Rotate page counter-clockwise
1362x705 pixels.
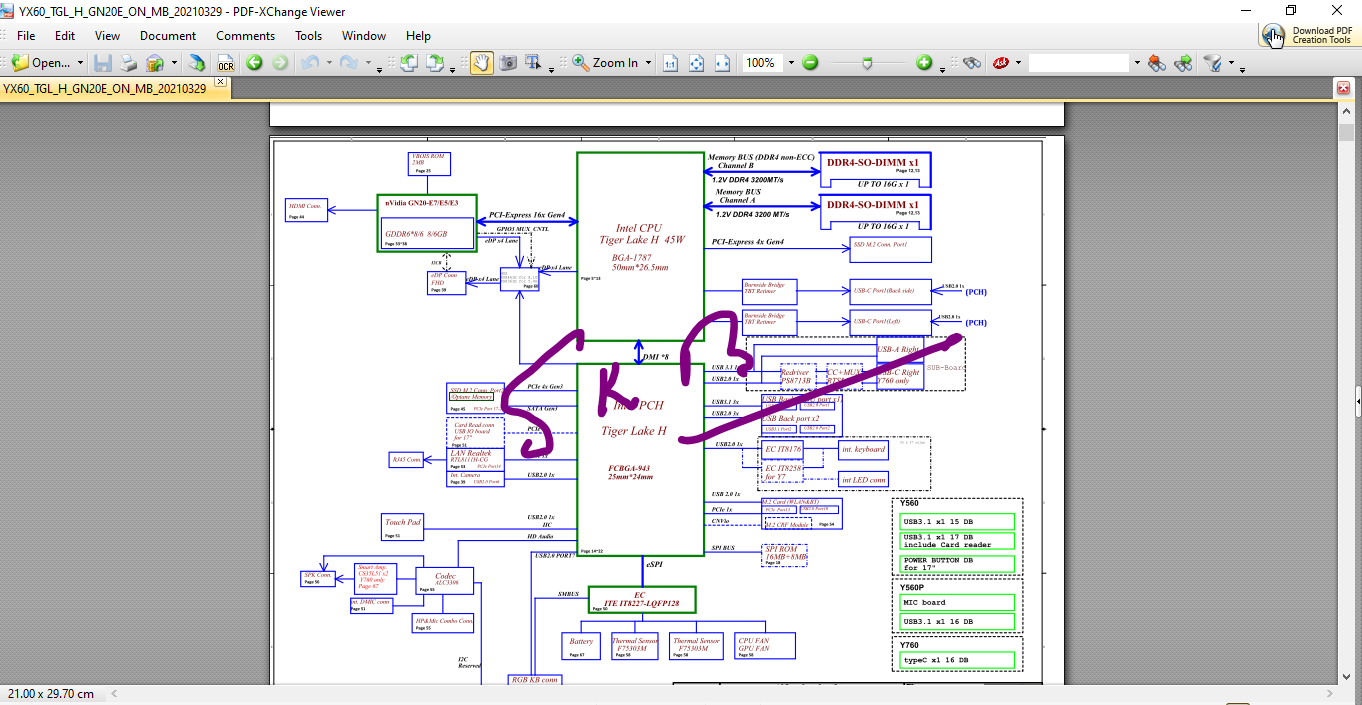point(409,62)
